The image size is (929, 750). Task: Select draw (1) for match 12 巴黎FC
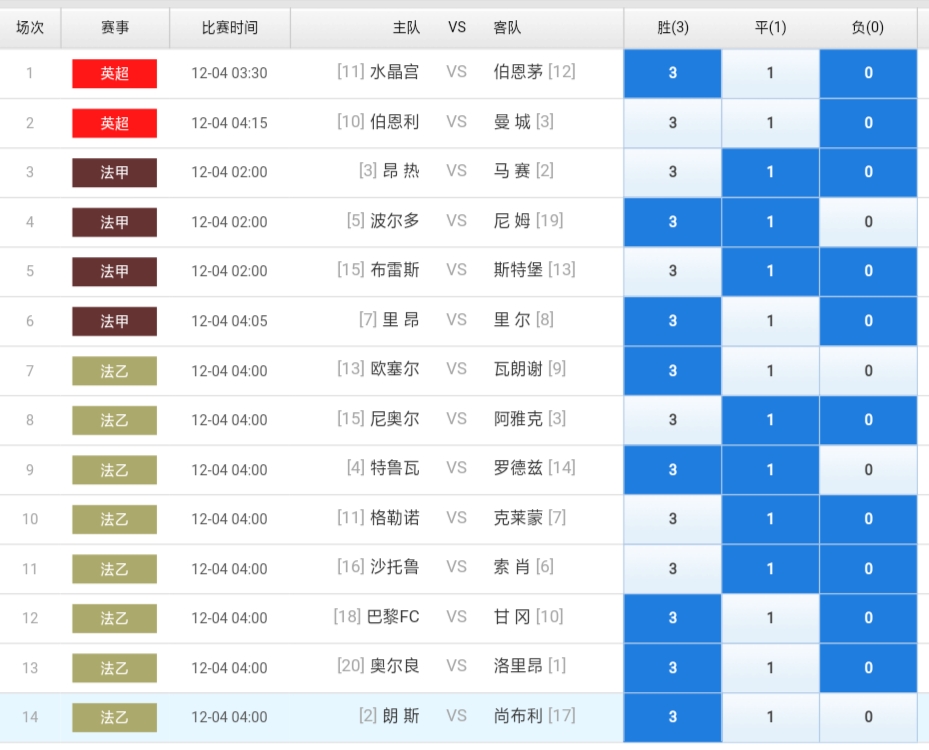click(770, 618)
